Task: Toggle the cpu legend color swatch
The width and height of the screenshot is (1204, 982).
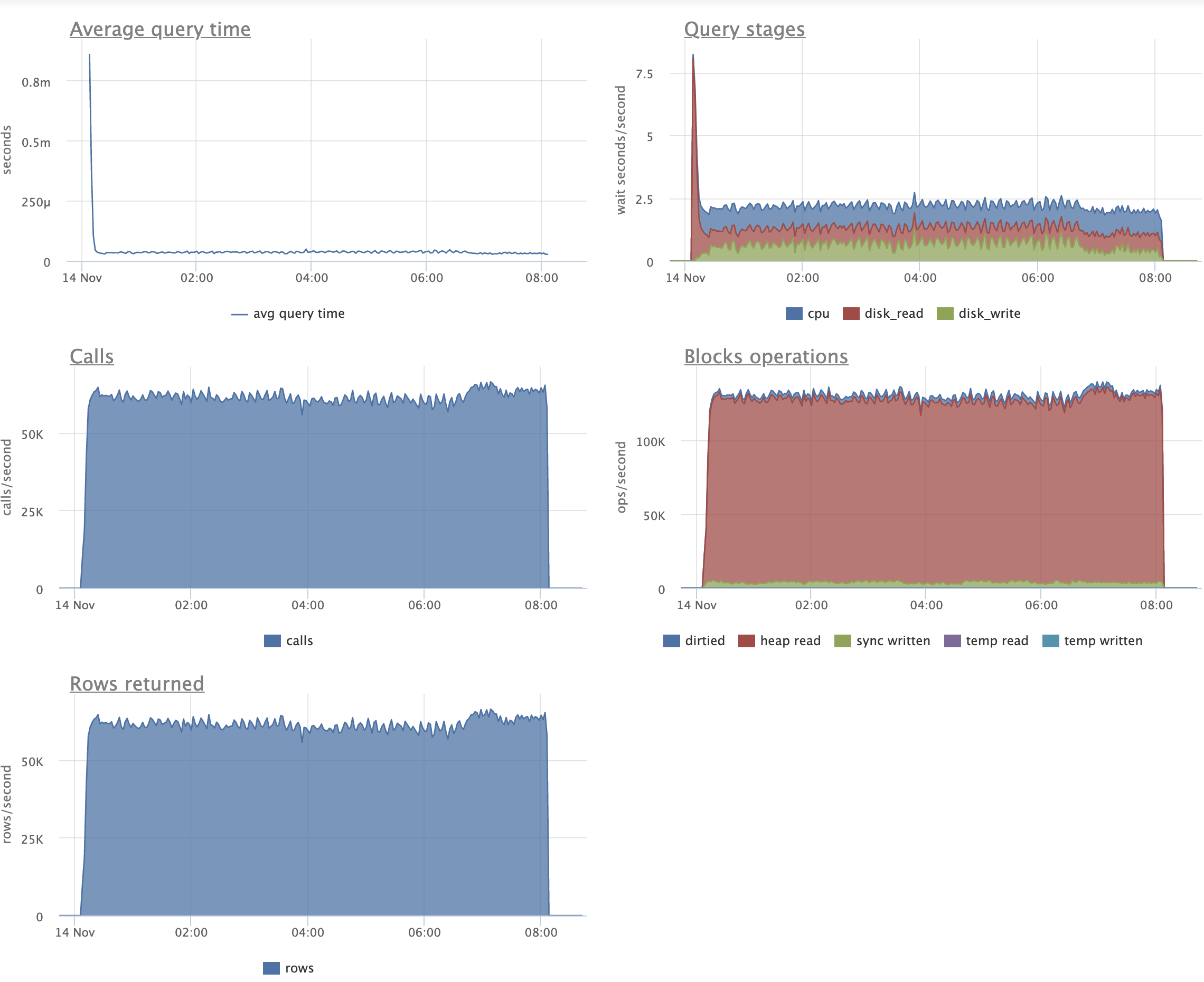Action: tap(794, 314)
